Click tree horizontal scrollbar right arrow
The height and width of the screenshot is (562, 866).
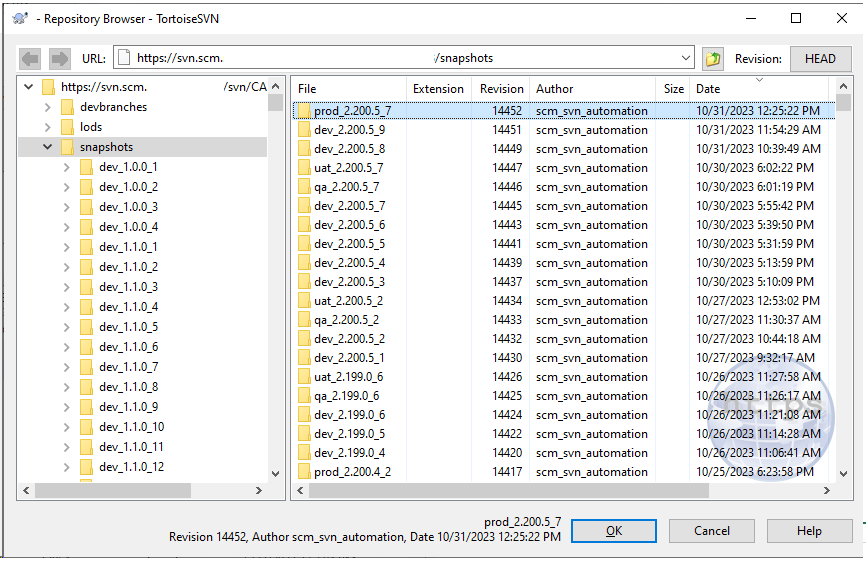(x=259, y=490)
